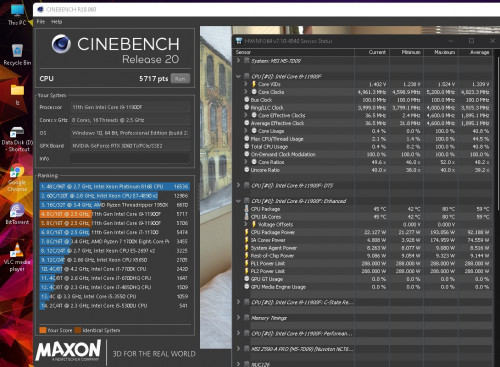500x367 pixels.
Task: Select ranking row 5 i9-11900F score 5706
Action: [114, 223]
